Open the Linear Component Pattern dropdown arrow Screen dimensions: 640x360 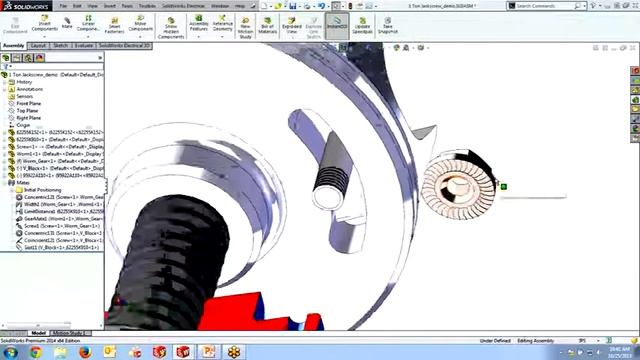pos(88,37)
